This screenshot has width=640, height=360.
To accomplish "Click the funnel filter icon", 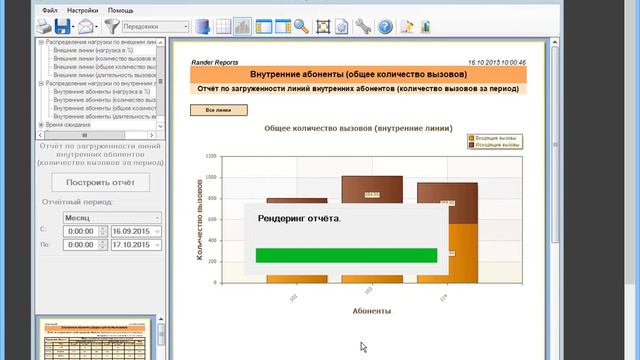I will coord(111,27).
